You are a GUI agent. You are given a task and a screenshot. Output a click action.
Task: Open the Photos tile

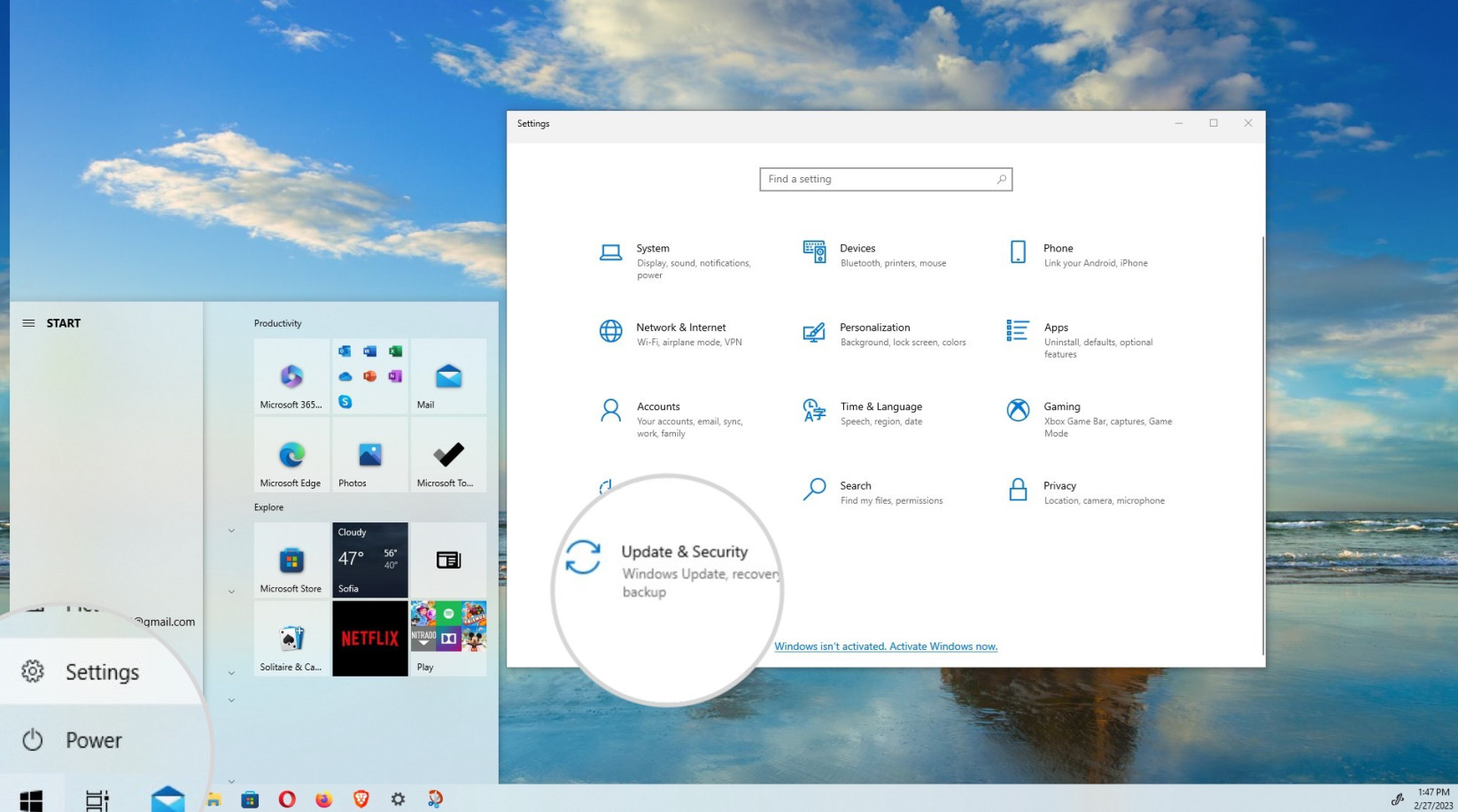[x=369, y=455]
